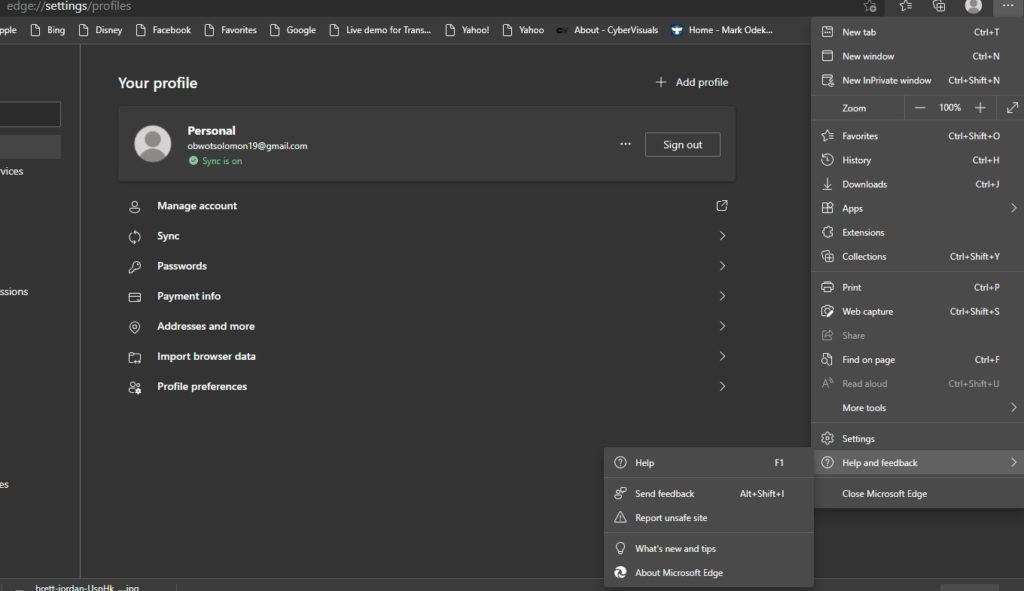Click the Downloads arrow icon in menu
Viewport: 1024px width, 591px height.
pyautogui.click(x=827, y=184)
